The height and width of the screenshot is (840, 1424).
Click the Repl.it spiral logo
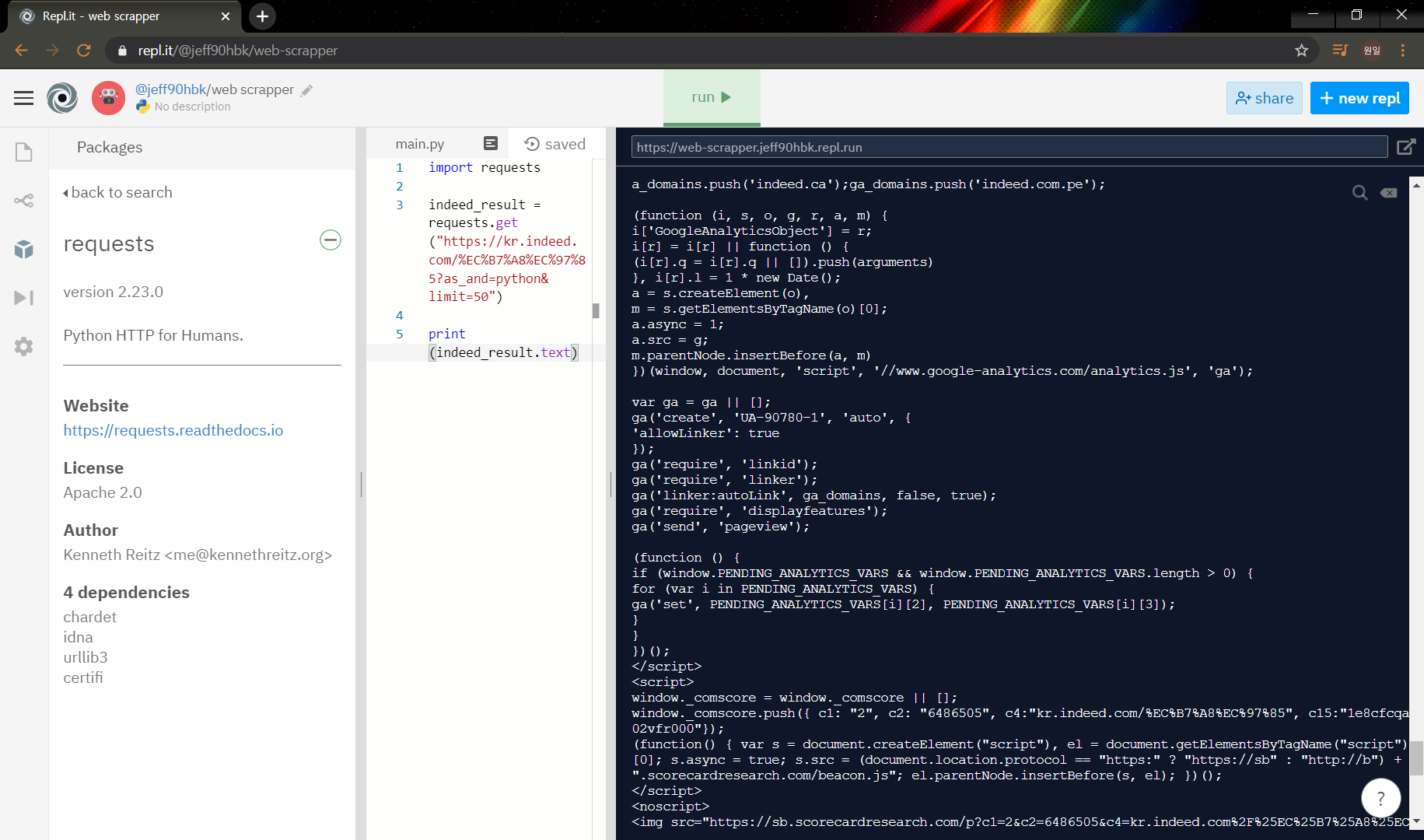[62, 98]
